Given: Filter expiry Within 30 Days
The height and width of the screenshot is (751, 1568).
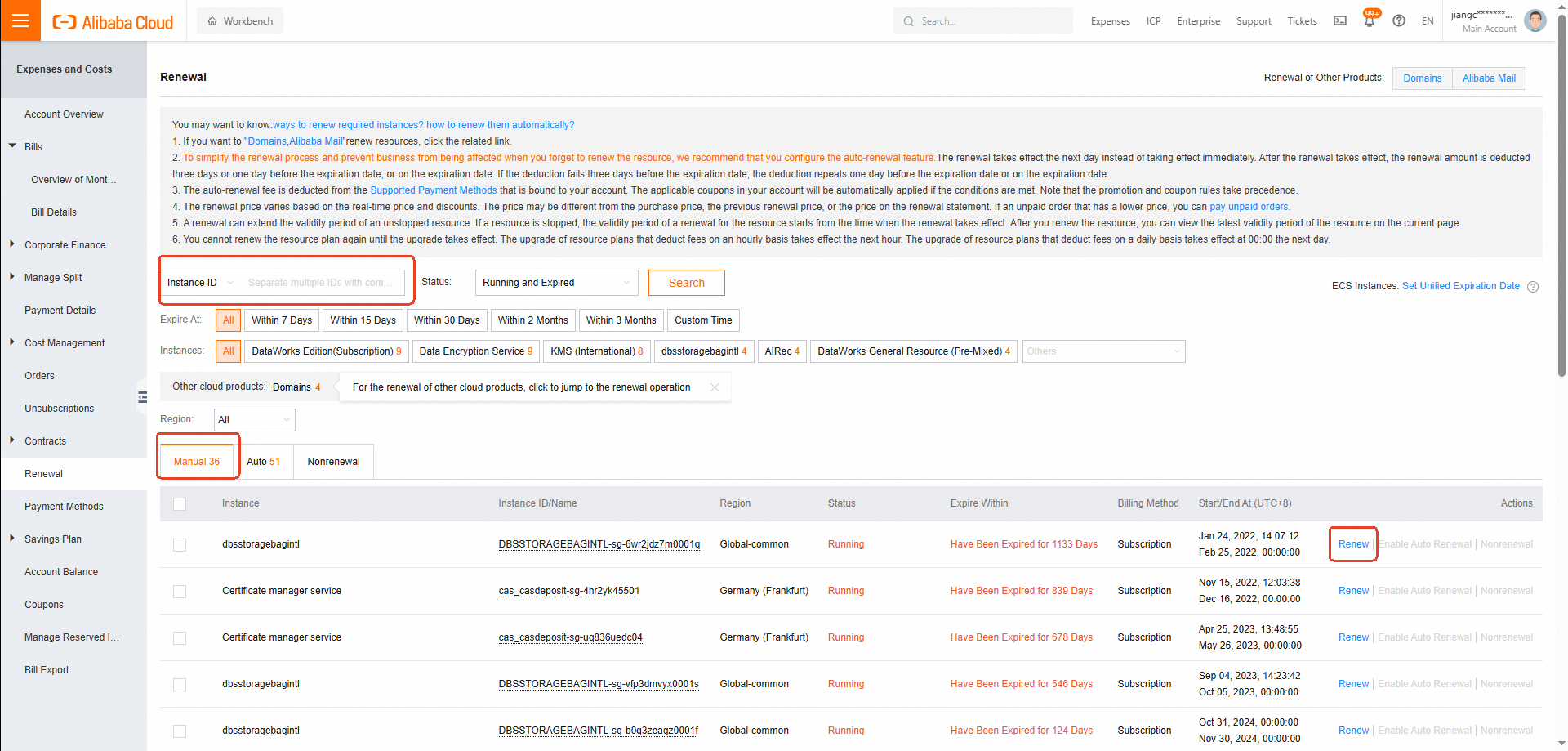Looking at the screenshot, I should click(x=447, y=320).
